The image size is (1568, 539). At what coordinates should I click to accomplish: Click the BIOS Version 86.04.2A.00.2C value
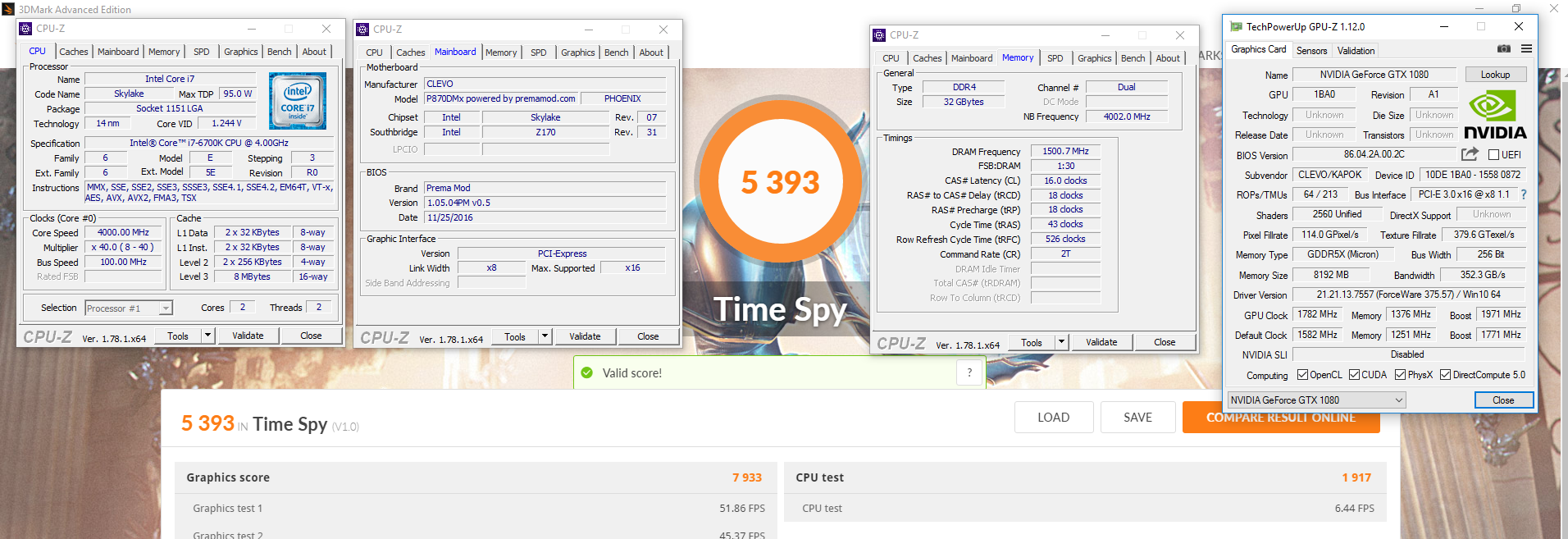coord(1374,154)
